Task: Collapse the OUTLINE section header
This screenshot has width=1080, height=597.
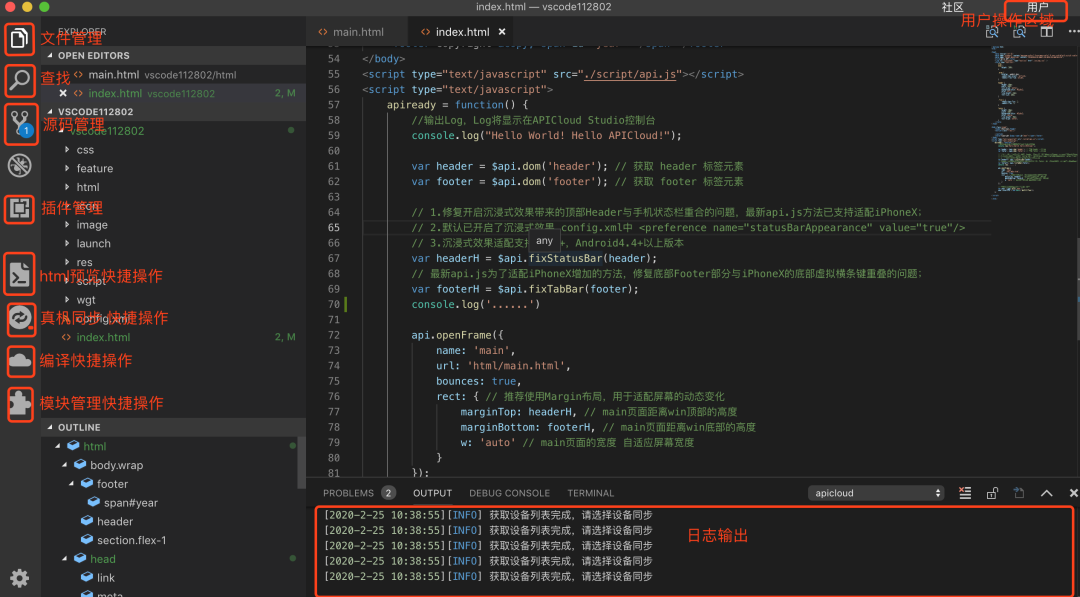Action: [174, 427]
